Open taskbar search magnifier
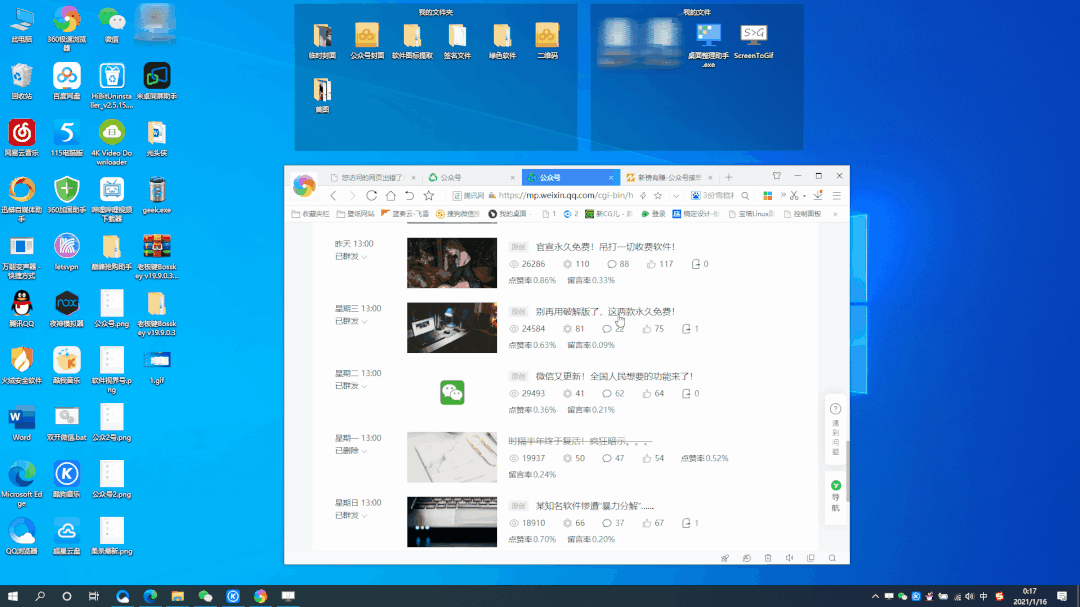 40,596
